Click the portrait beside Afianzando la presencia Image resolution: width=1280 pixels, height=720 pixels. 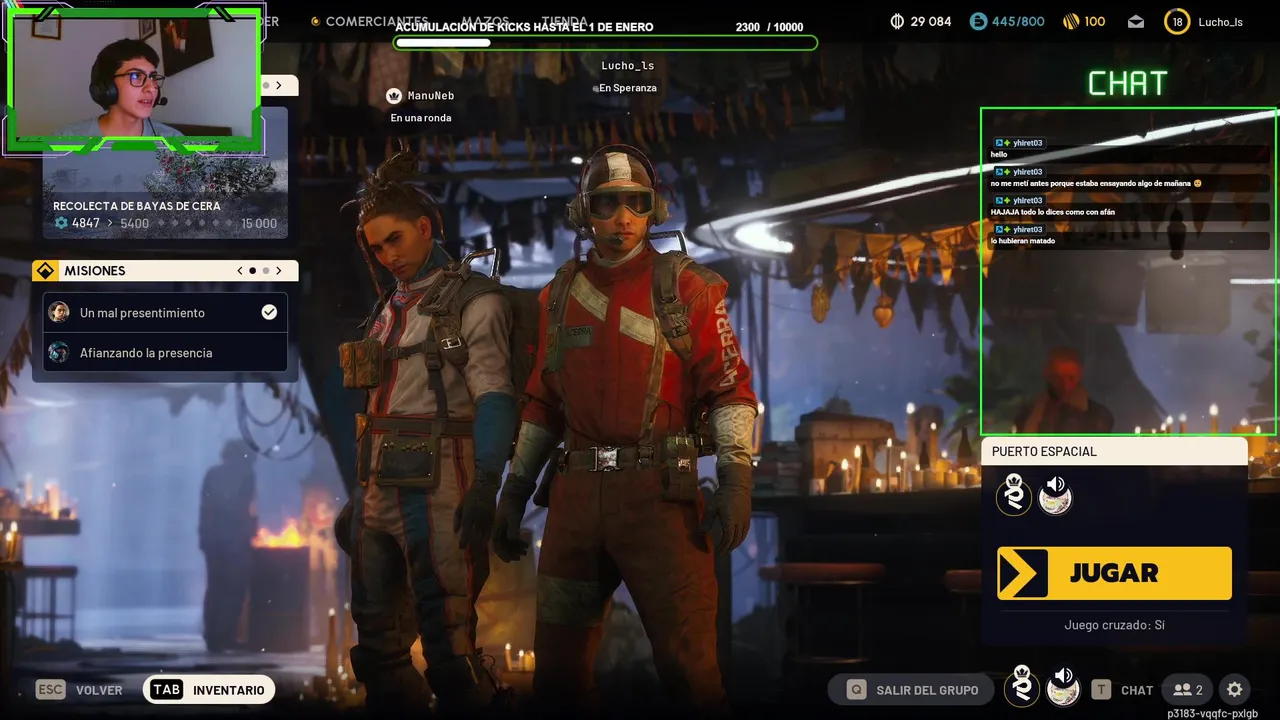click(59, 352)
